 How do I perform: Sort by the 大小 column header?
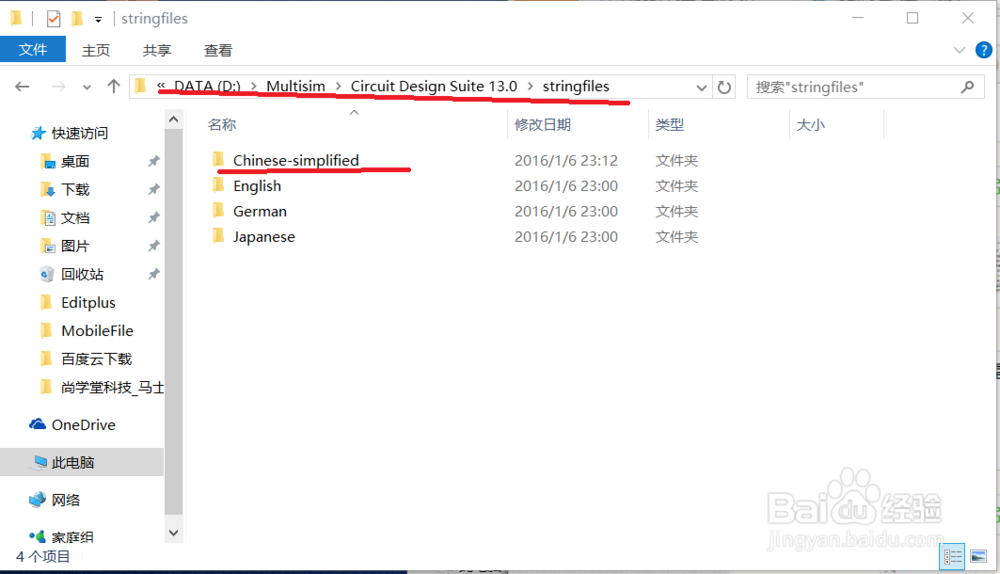pos(811,124)
